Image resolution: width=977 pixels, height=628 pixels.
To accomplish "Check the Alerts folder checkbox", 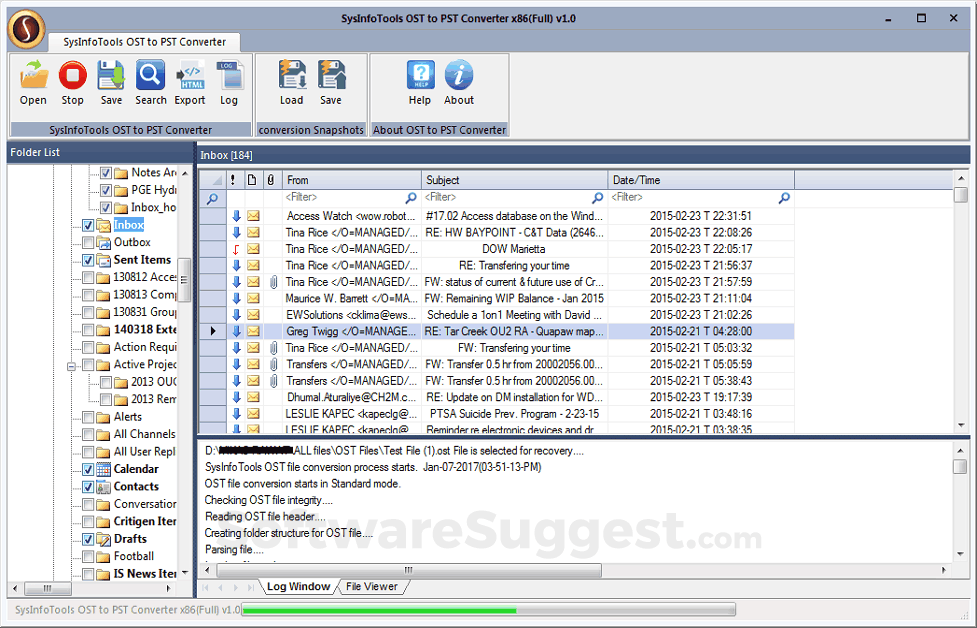I will tap(88, 417).
